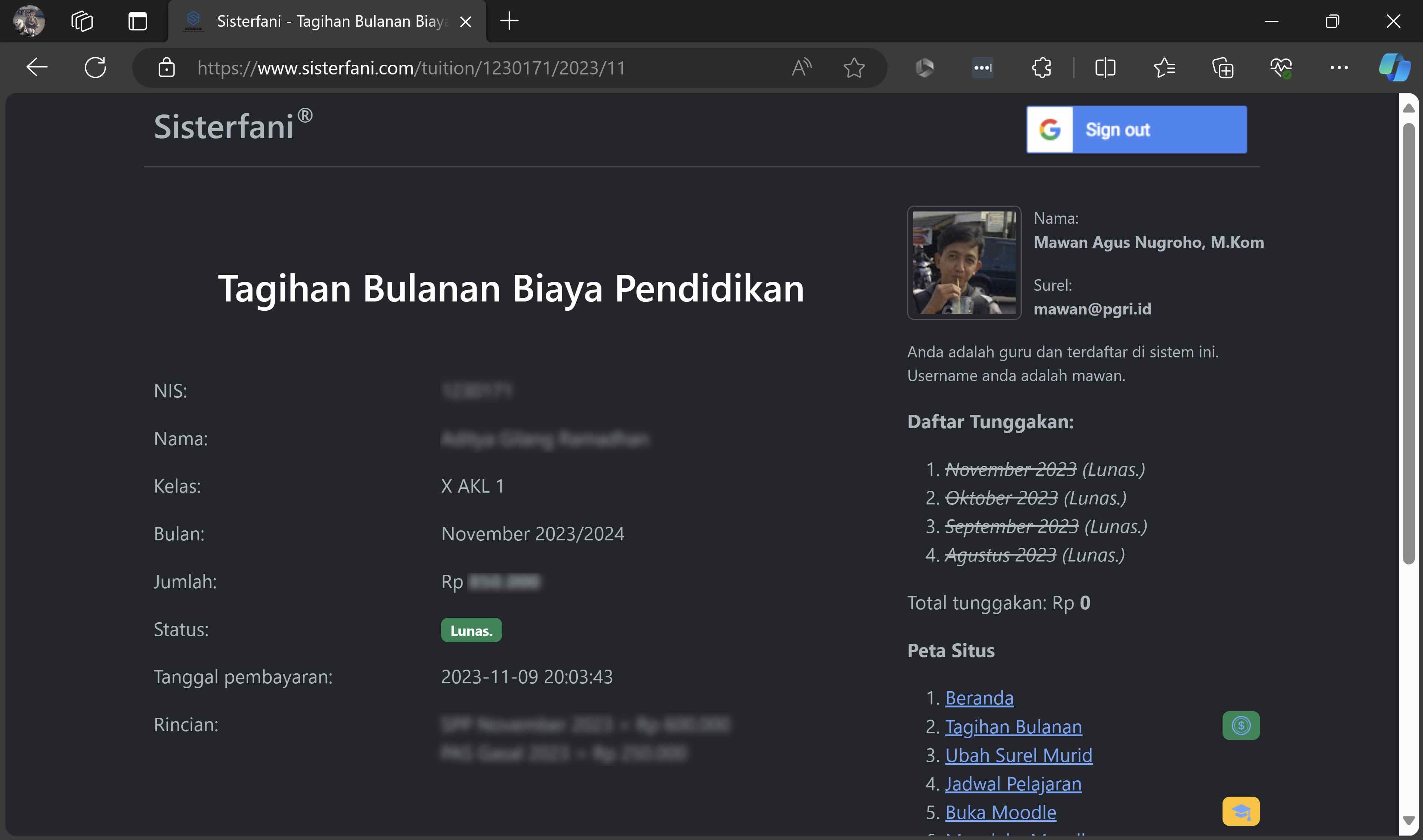Click the Split screen icon
Screen dimensions: 1423x840
point(1105,68)
